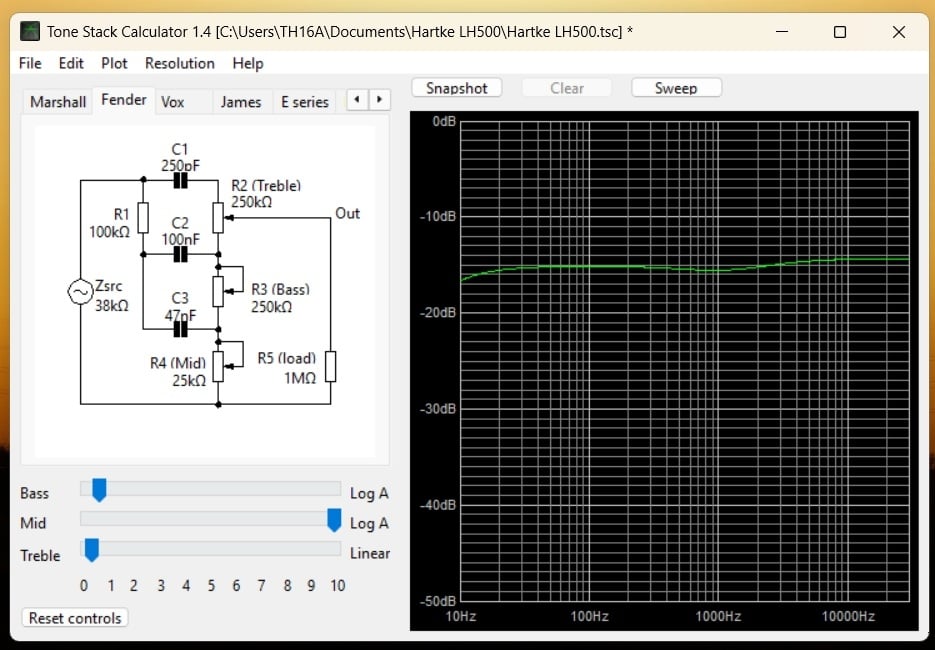Click the Clear button
The width and height of the screenshot is (935, 650).
click(x=566, y=88)
